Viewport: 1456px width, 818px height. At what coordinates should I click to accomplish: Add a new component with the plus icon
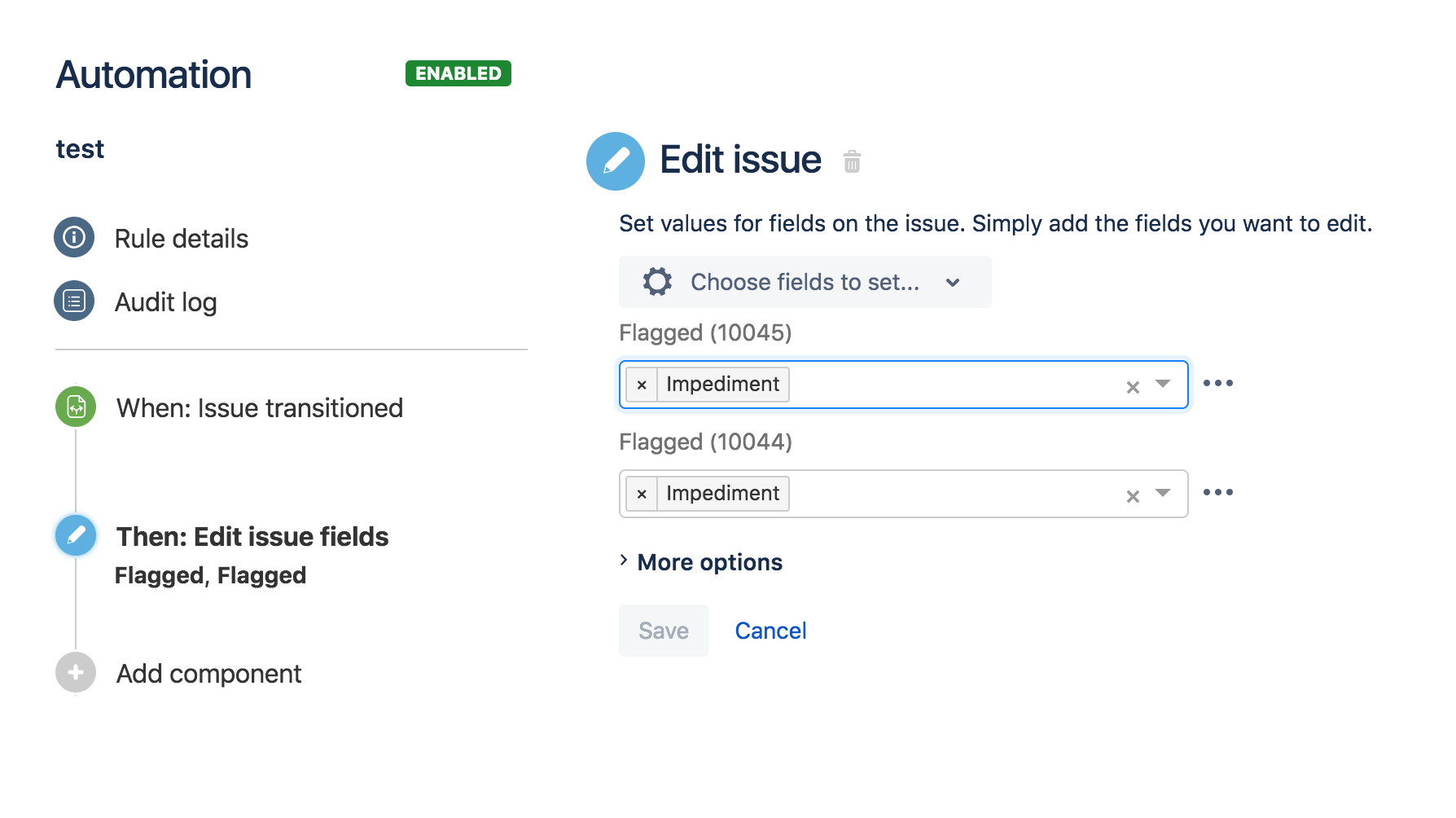tap(75, 673)
